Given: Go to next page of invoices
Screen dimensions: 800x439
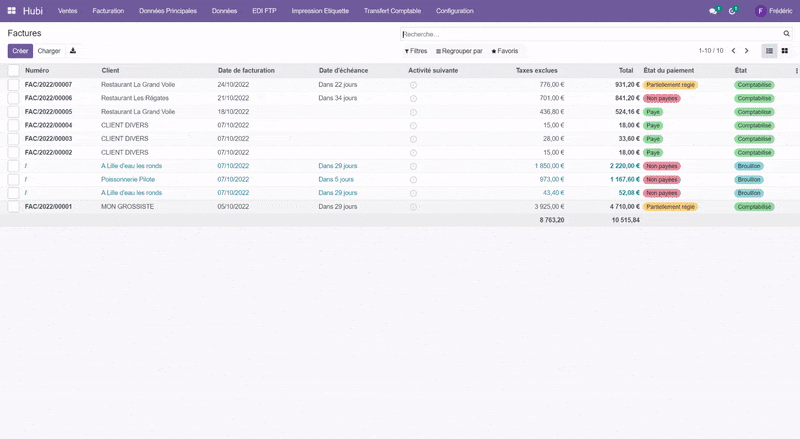Looking at the screenshot, I should coord(746,51).
